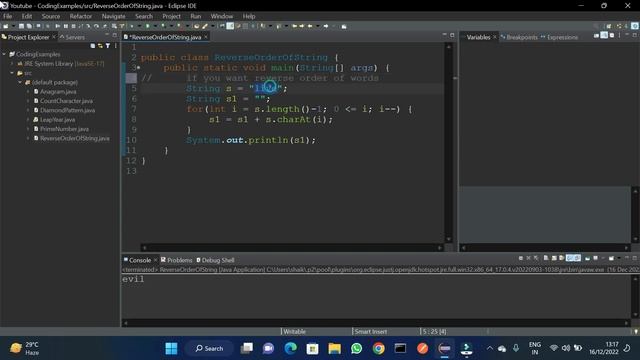The width and height of the screenshot is (640, 360).
Task: Click the Back navigation arrow in toolbar
Action: tap(310, 26)
